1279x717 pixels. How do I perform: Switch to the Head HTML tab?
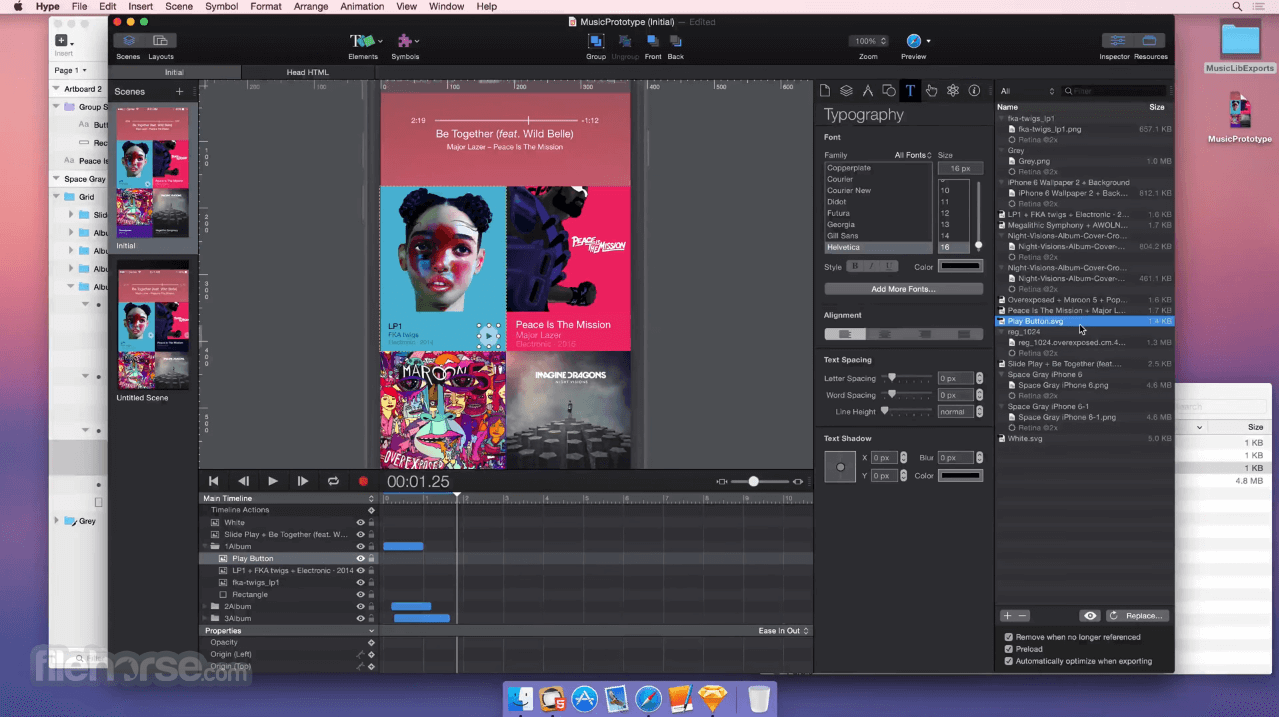(308, 72)
